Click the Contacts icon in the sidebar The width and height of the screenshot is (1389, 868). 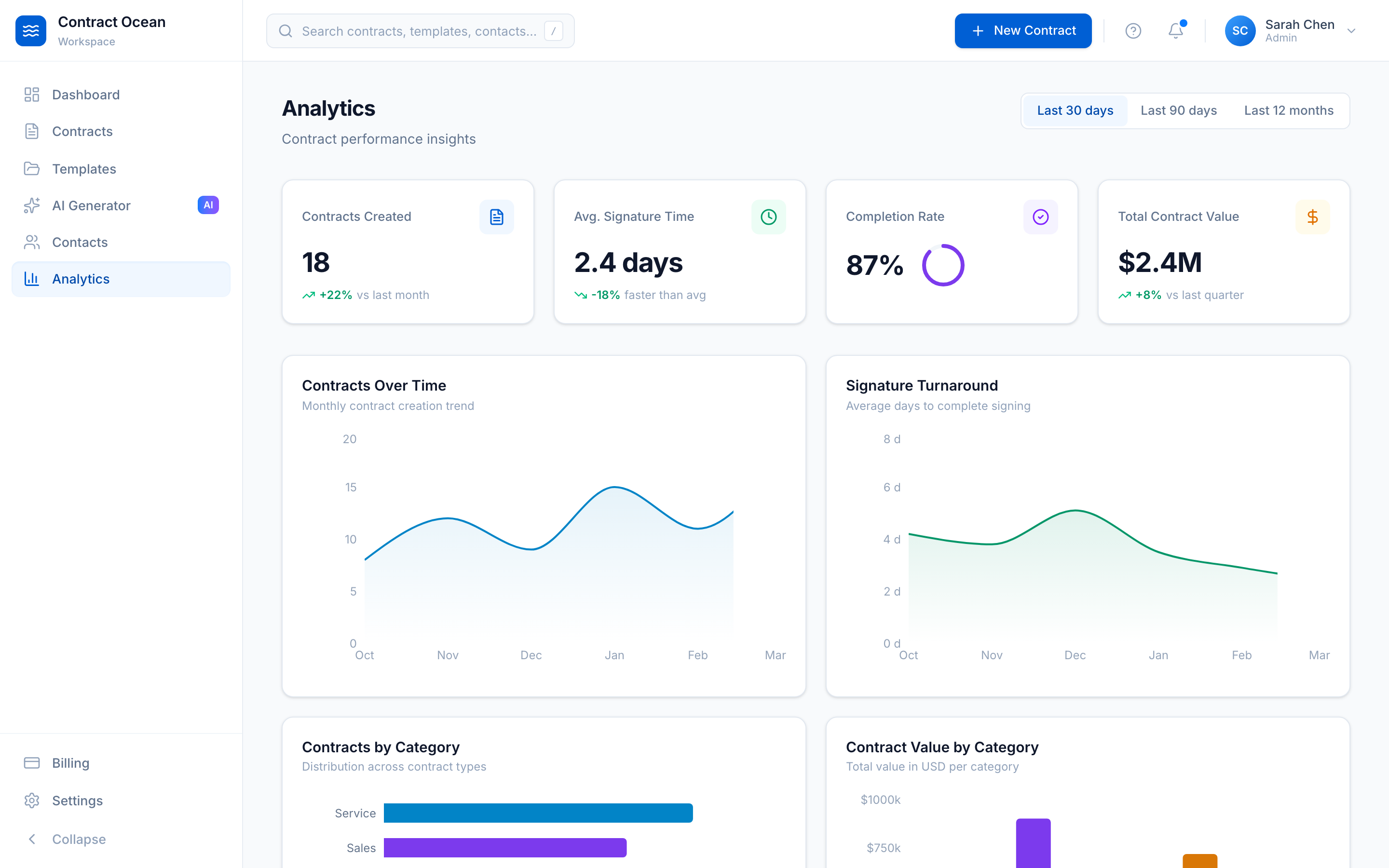(x=31, y=242)
